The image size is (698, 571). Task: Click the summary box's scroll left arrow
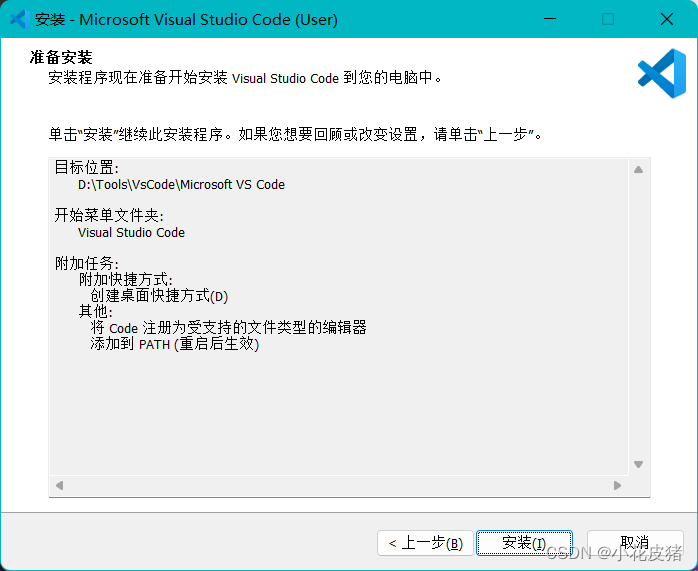(59, 485)
